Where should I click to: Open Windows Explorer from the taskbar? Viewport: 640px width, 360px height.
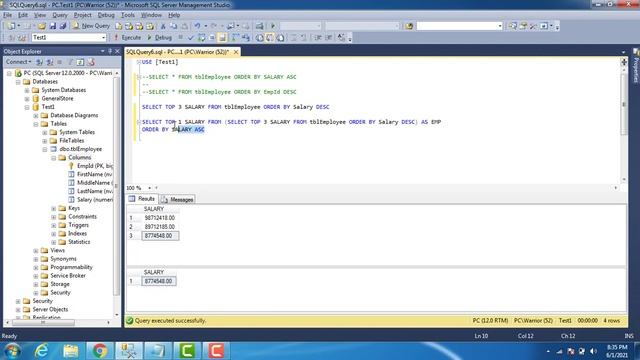(x=71, y=351)
